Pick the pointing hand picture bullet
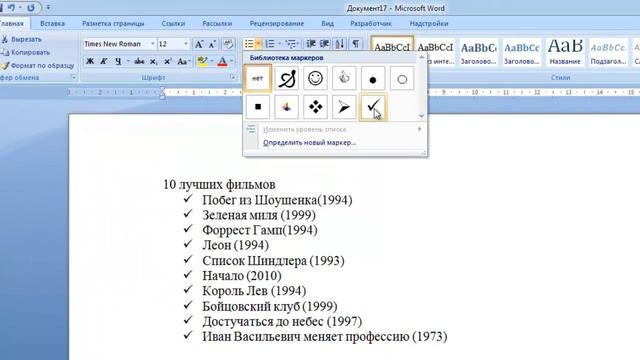 coord(344,78)
